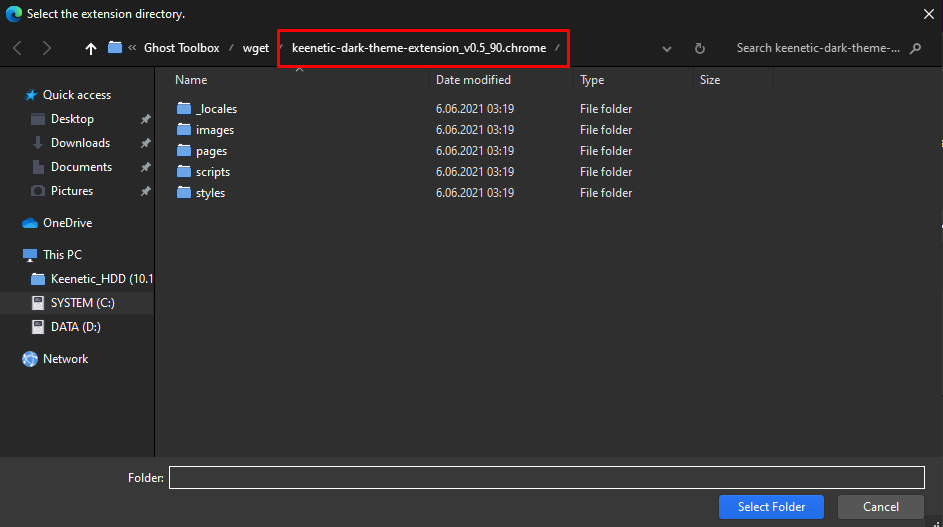Select the pages folder icon
Image resolution: width=943 pixels, height=527 pixels.
(184, 150)
